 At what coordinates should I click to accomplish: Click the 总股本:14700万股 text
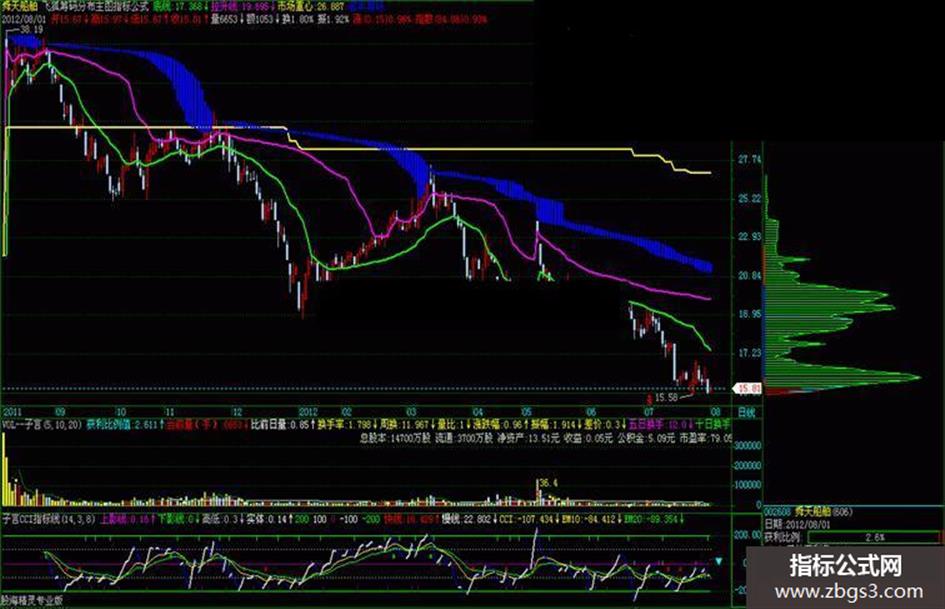pyautogui.click(x=395, y=438)
